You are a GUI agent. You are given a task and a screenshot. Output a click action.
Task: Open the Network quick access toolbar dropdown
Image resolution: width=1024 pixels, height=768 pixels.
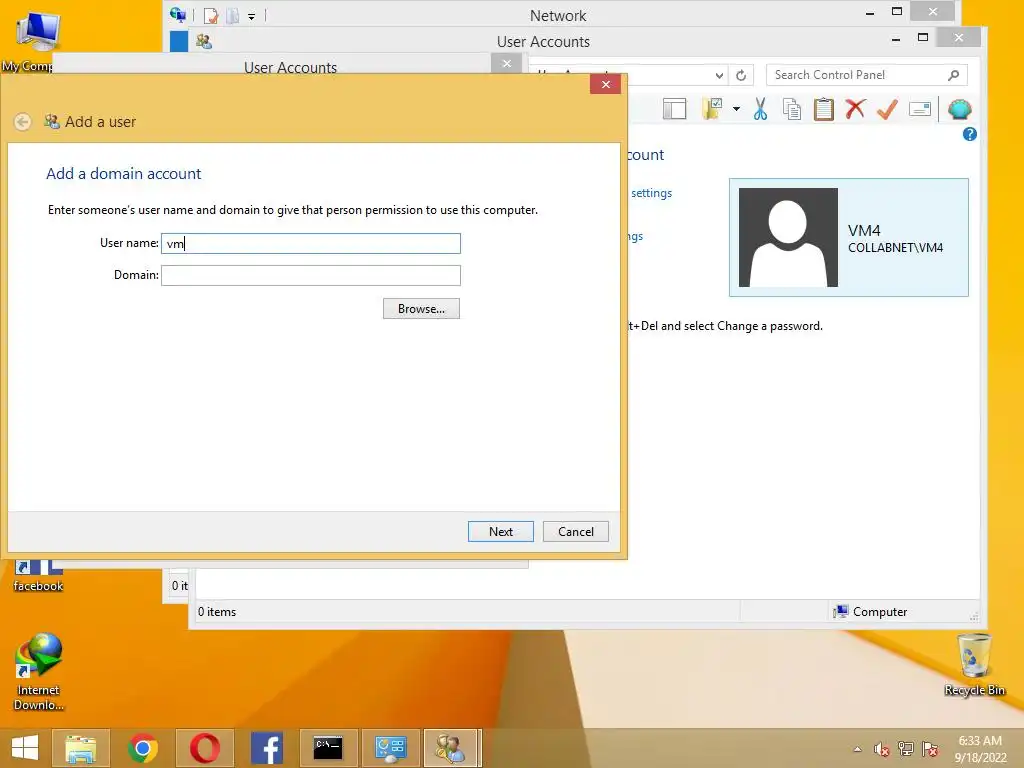click(x=251, y=16)
